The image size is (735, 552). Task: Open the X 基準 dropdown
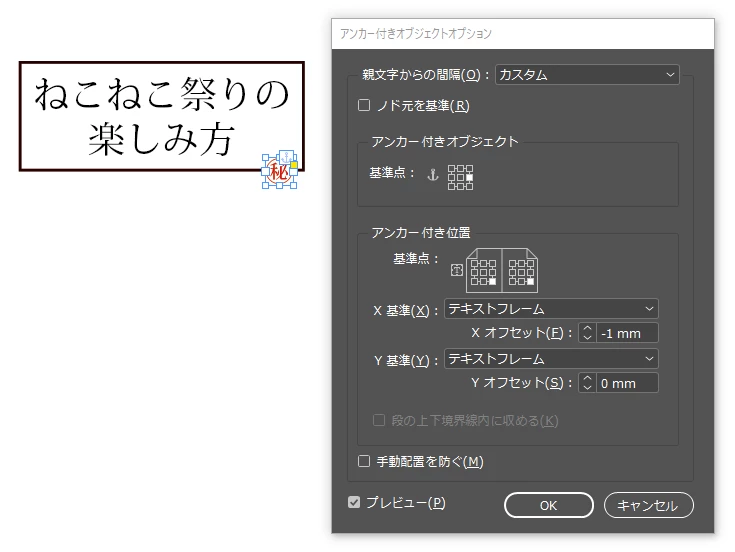(x=551, y=309)
